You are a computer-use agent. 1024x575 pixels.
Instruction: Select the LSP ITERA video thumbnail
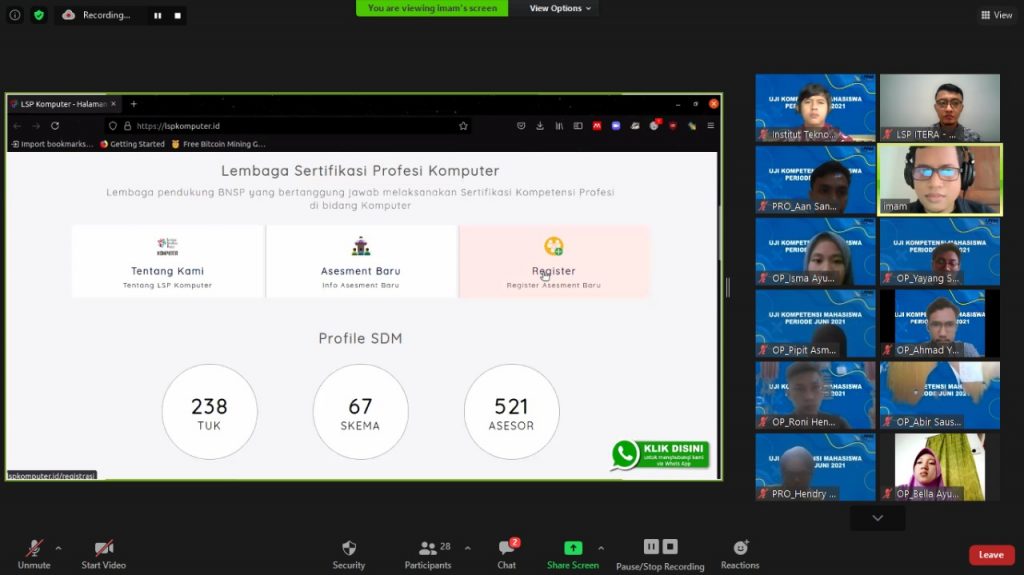click(940, 108)
